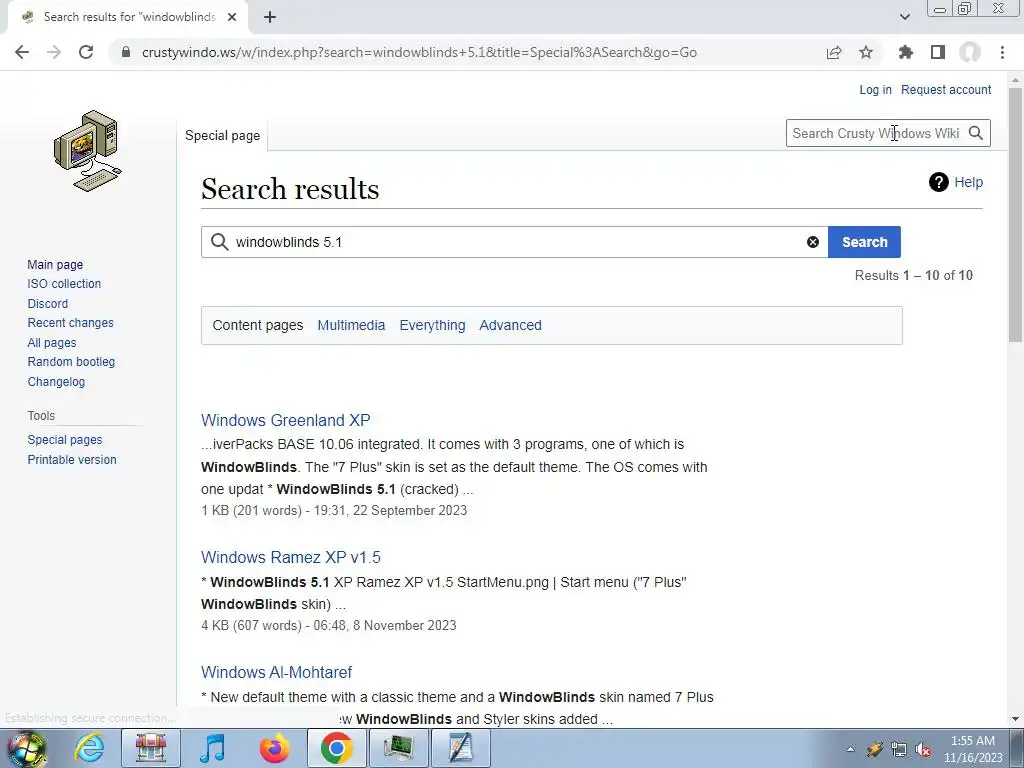Click the padlock site info icon
This screenshot has height=768, width=1024.
[127, 52]
